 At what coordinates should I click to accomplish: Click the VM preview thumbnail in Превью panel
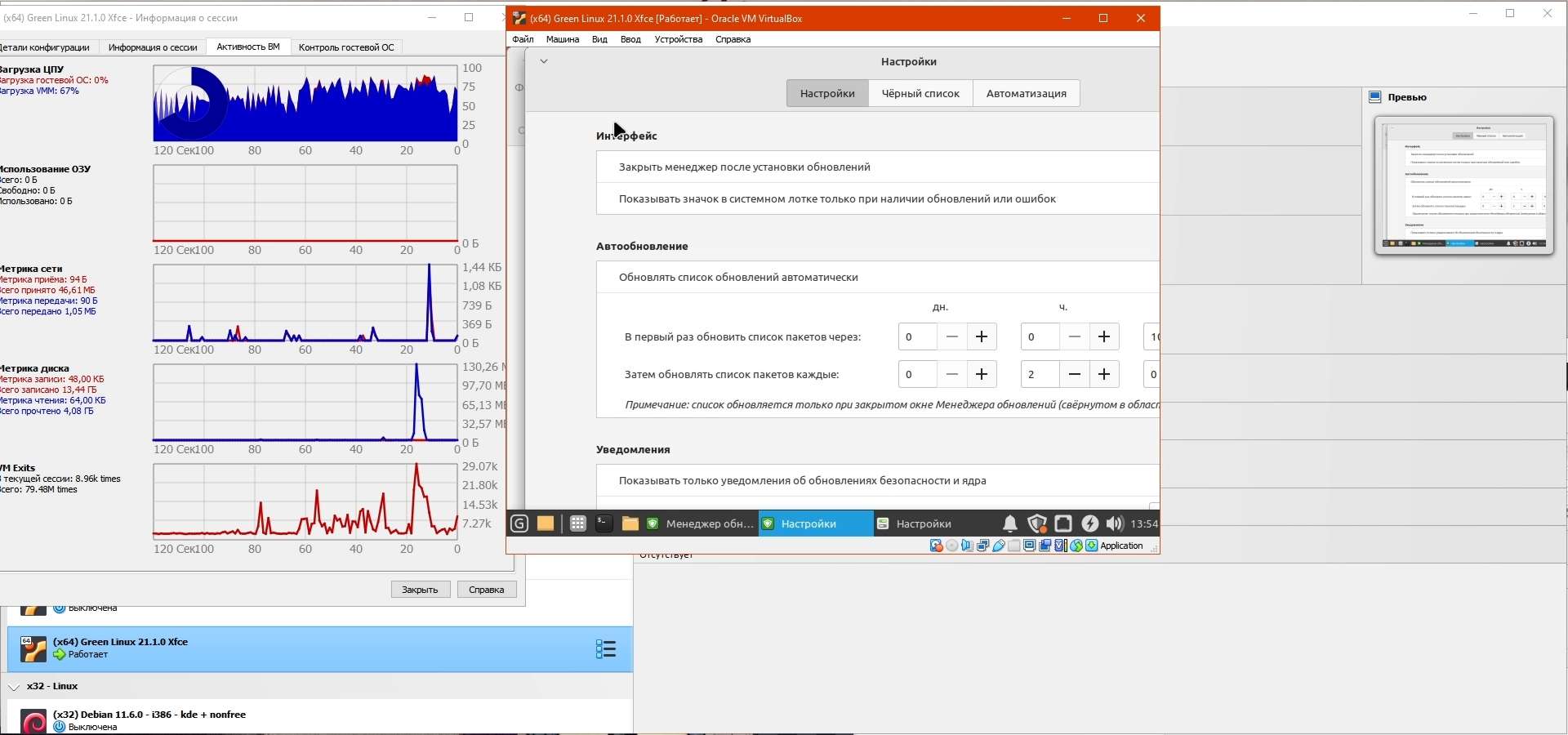tap(1464, 185)
